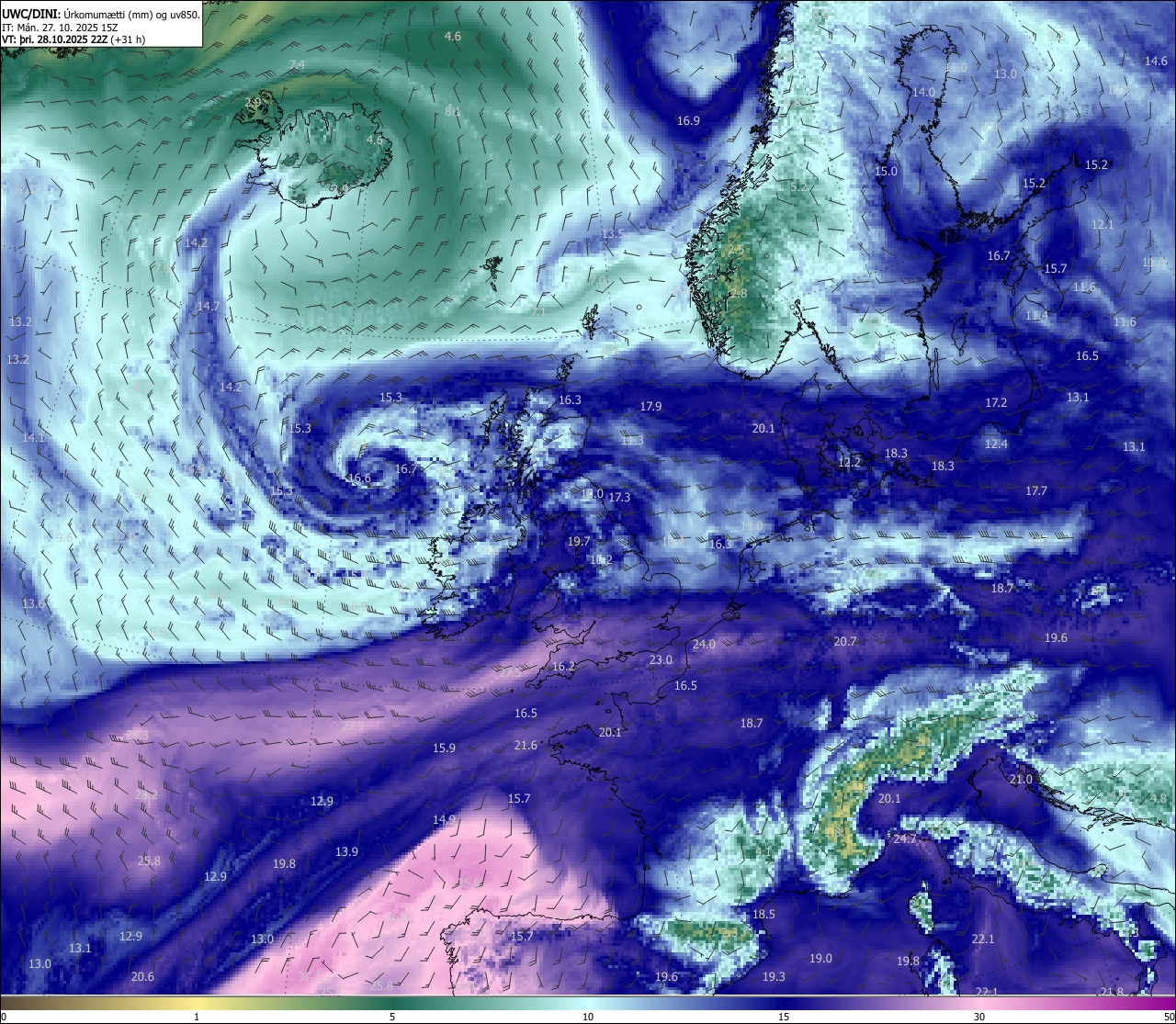Click the 10 tick on the colour scale
This screenshot has height=1024, width=1176.
tap(588, 1017)
